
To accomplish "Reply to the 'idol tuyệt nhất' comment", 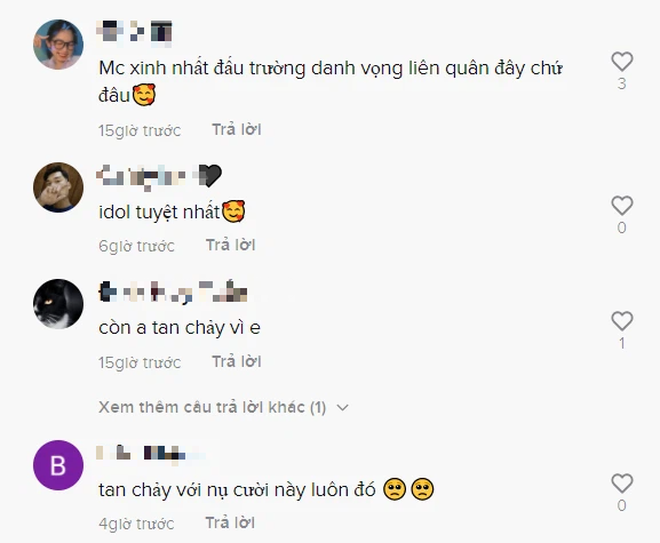I will click(230, 245).
